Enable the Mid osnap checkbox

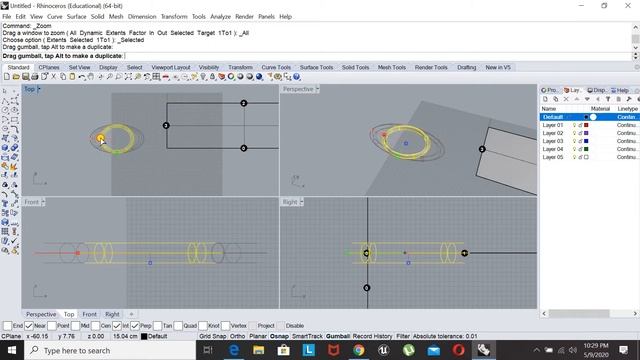(75, 326)
